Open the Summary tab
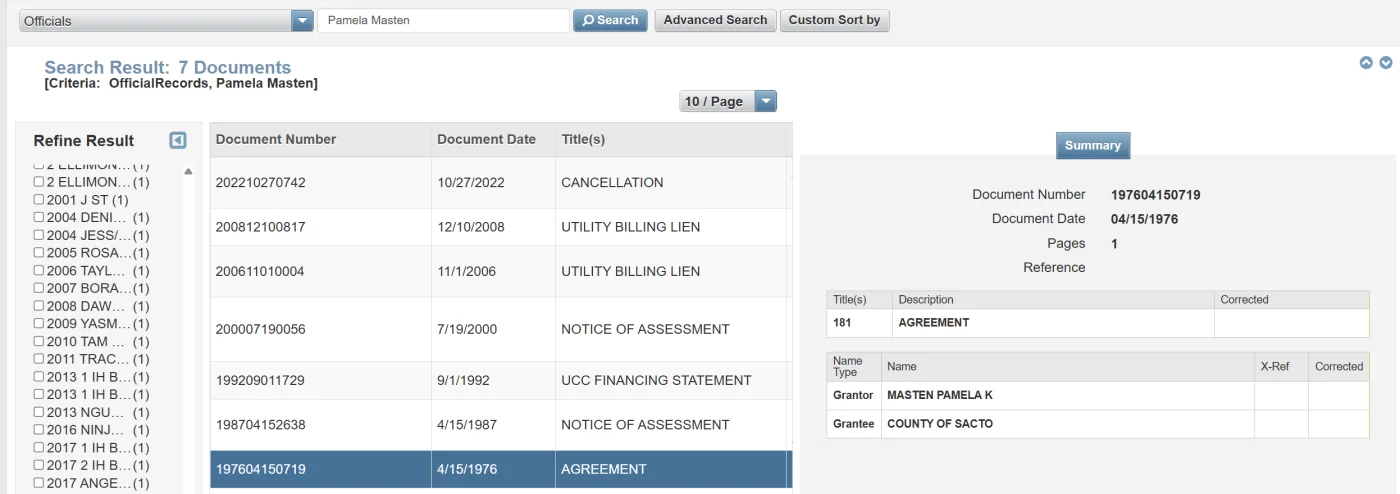The width and height of the screenshot is (1400, 494). point(1092,146)
